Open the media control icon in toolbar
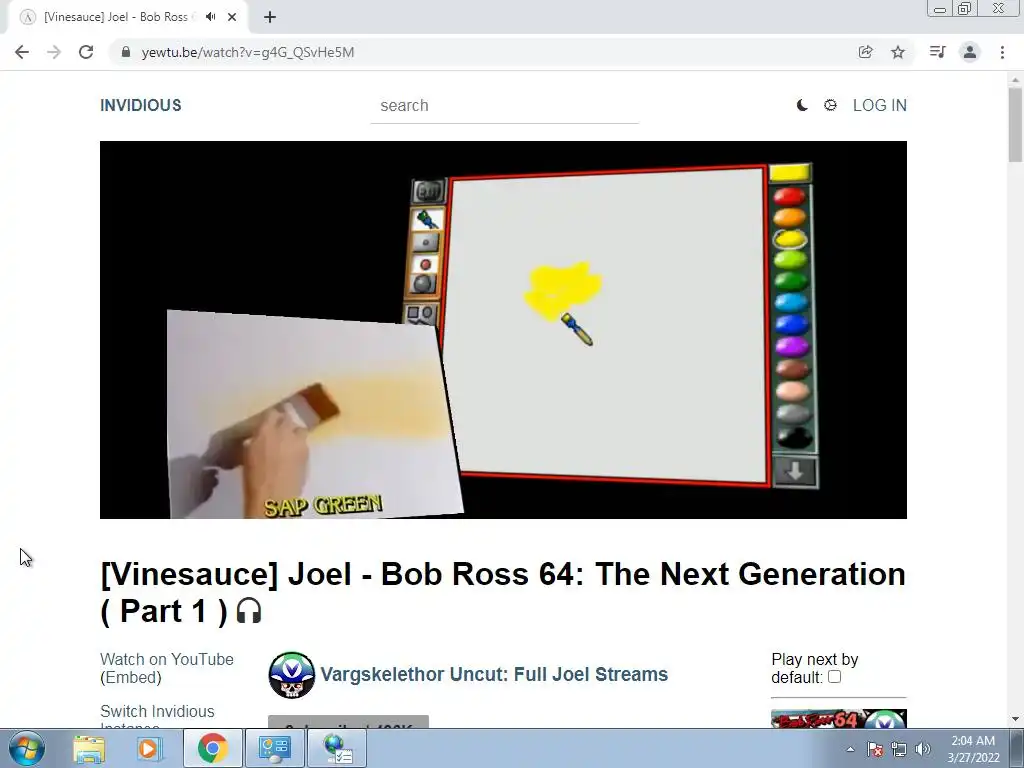The image size is (1024, 768). [937, 52]
